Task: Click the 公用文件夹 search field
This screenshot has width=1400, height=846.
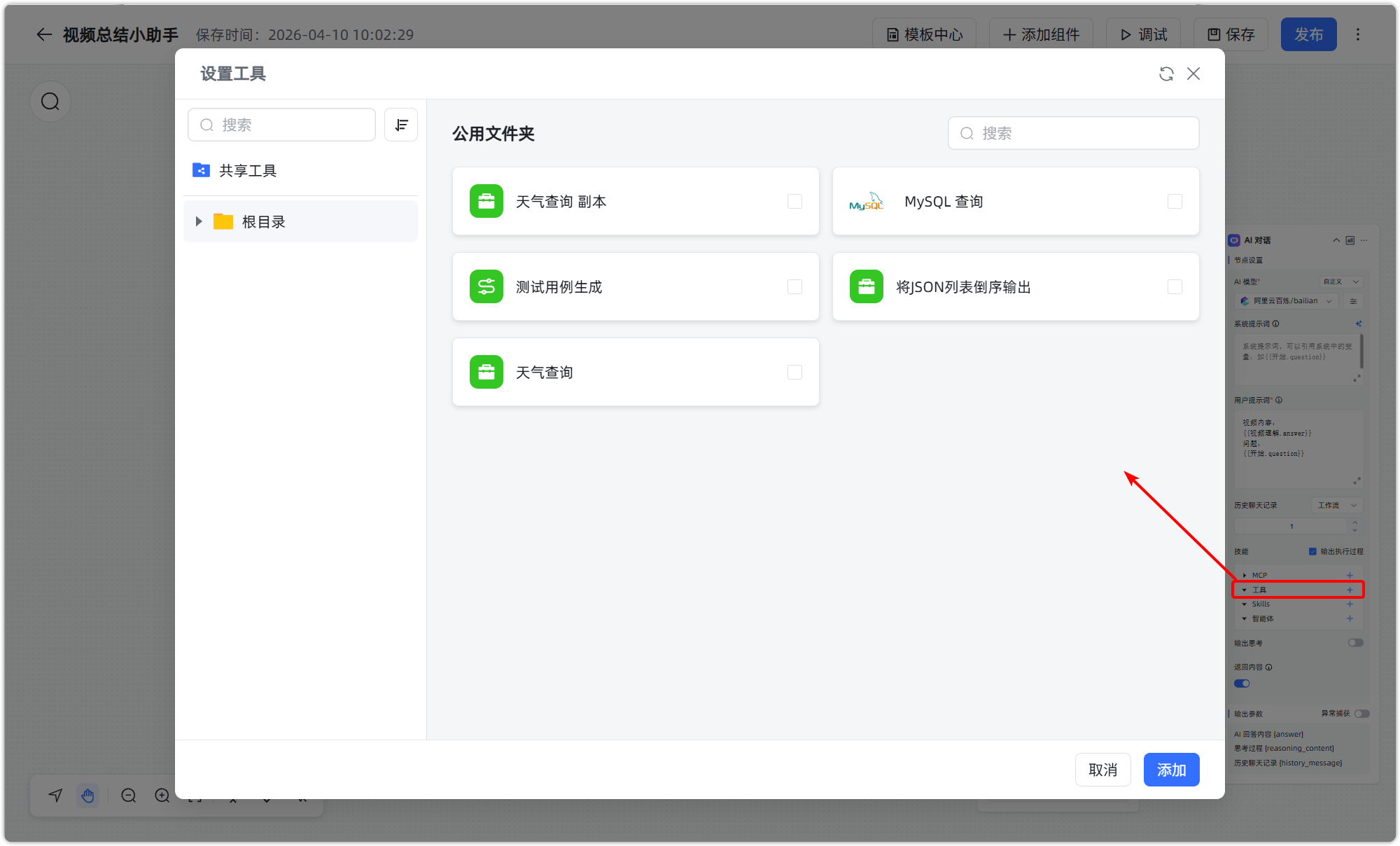Action: point(1073,133)
